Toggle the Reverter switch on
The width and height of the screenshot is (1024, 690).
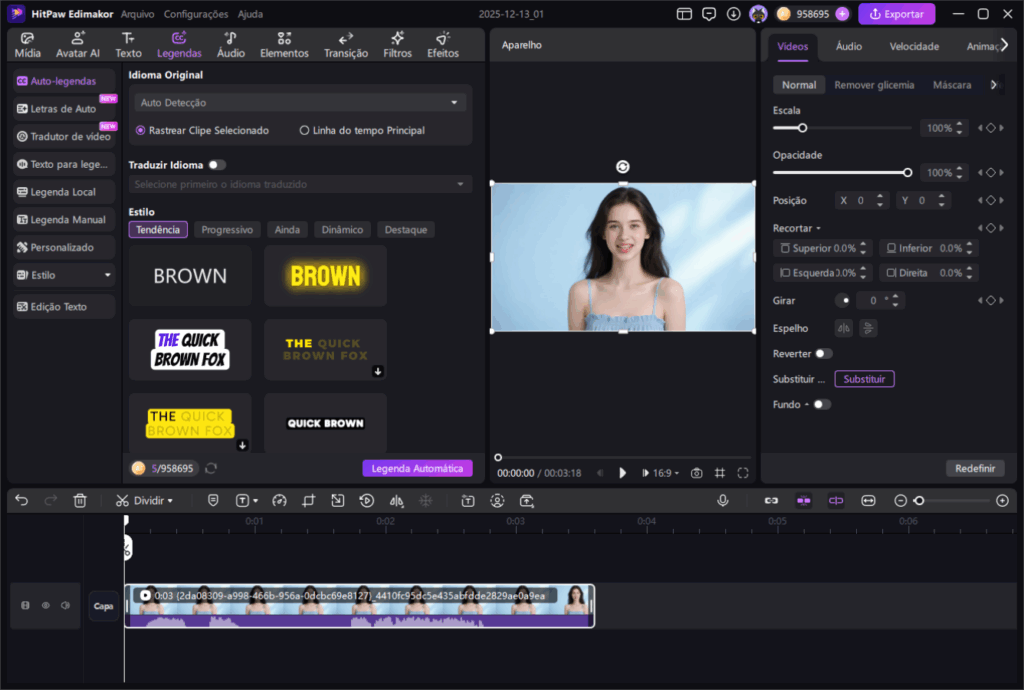click(x=823, y=354)
